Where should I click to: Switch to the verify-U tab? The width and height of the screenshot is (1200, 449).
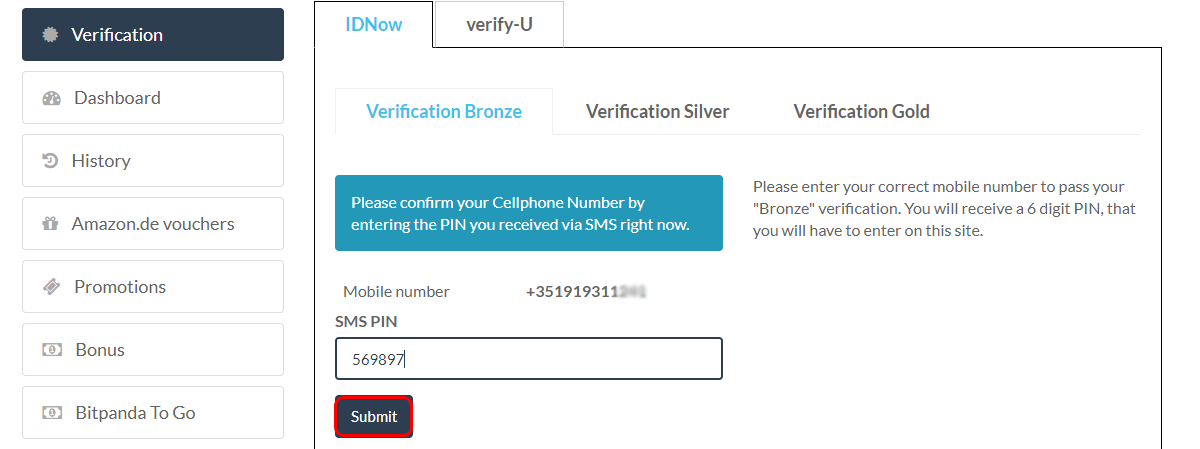coord(499,24)
